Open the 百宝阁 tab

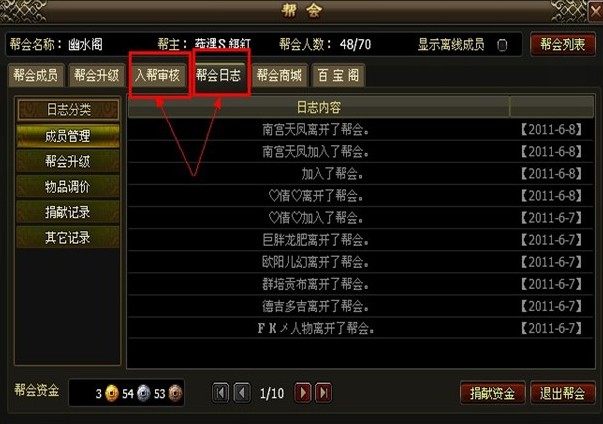click(x=338, y=75)
